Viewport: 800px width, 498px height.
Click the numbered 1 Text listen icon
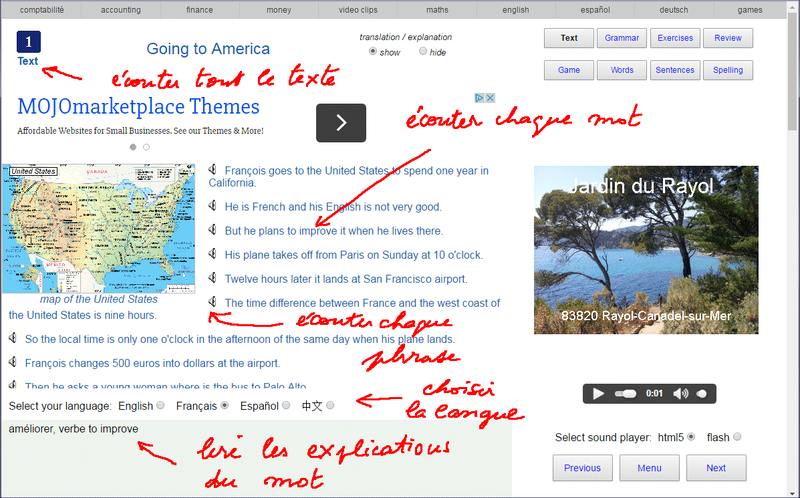click(29, 42)
